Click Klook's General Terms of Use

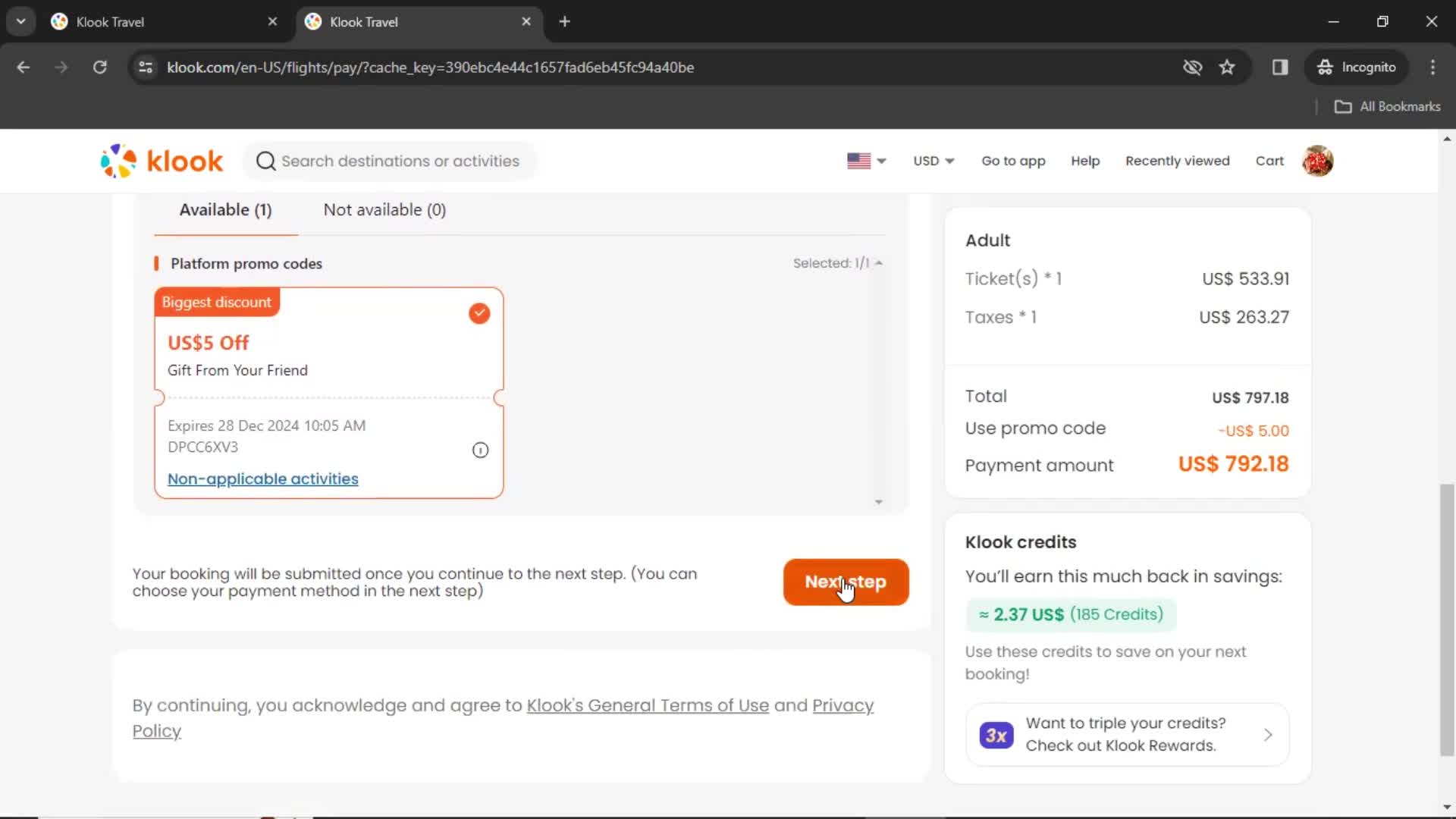(648, 705)
